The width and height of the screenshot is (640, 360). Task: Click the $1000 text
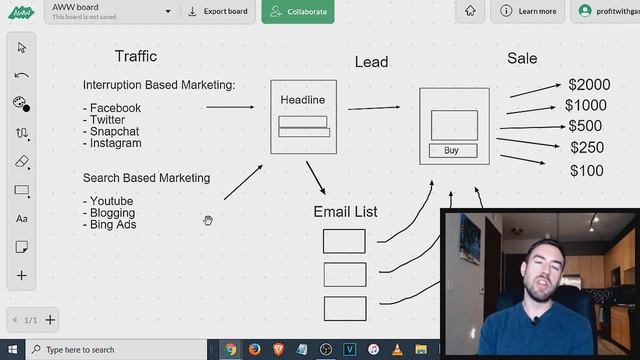586,105
